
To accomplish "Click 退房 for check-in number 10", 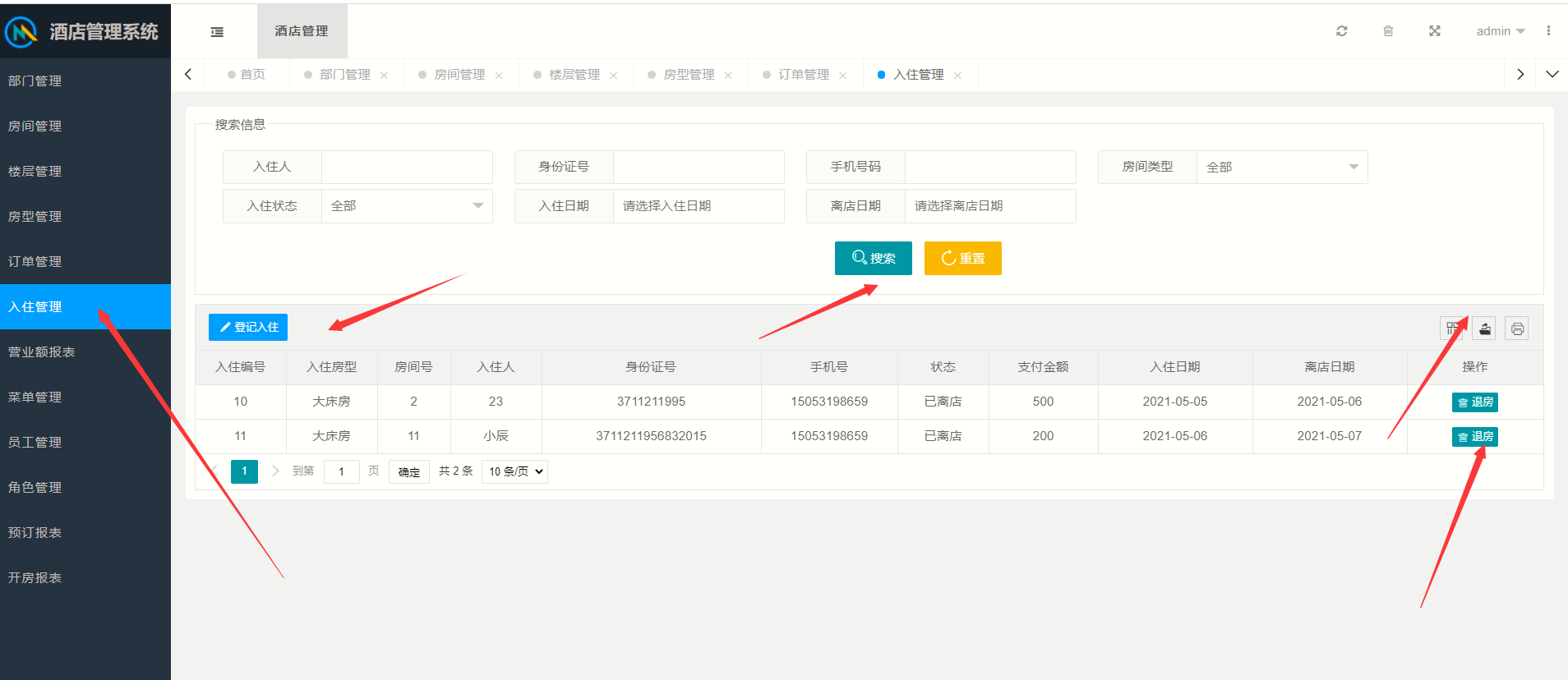I will coord(1475,402).
